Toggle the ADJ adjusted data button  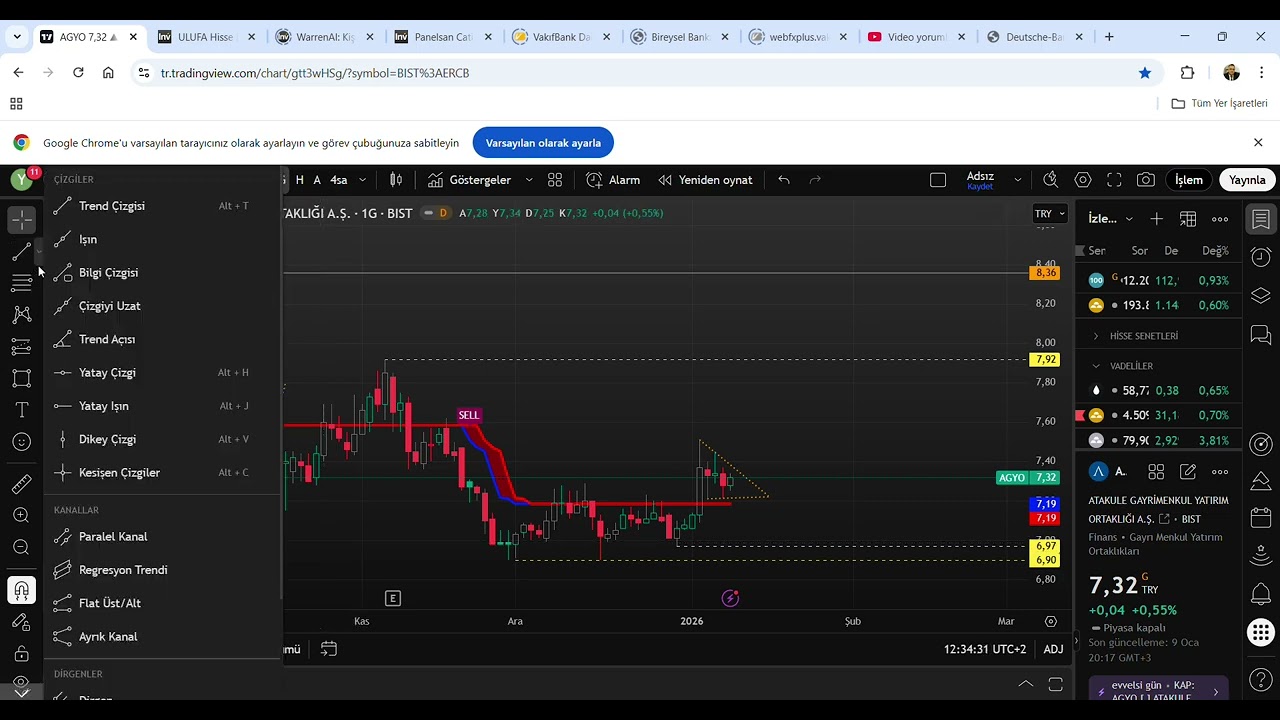click(x=1053, y=649)
